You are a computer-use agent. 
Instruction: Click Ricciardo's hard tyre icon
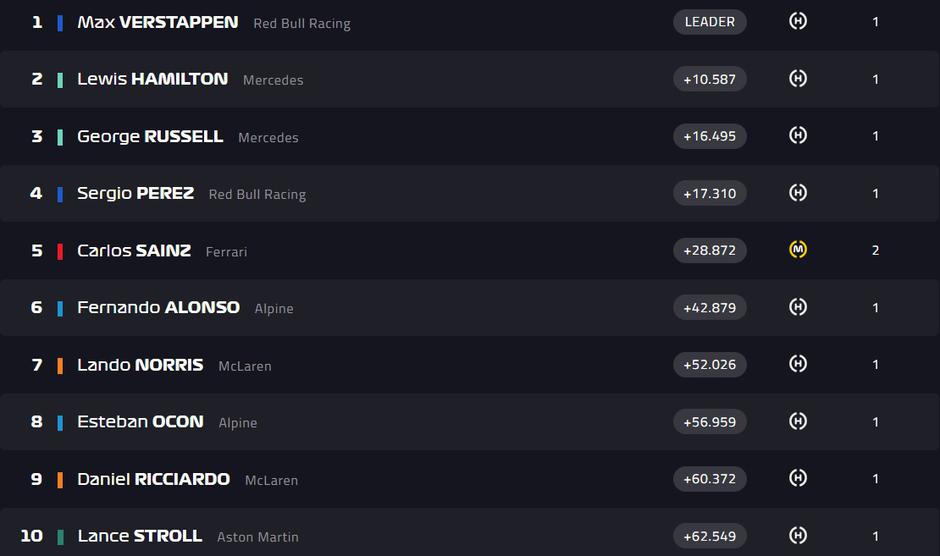[x=798, y=478]
